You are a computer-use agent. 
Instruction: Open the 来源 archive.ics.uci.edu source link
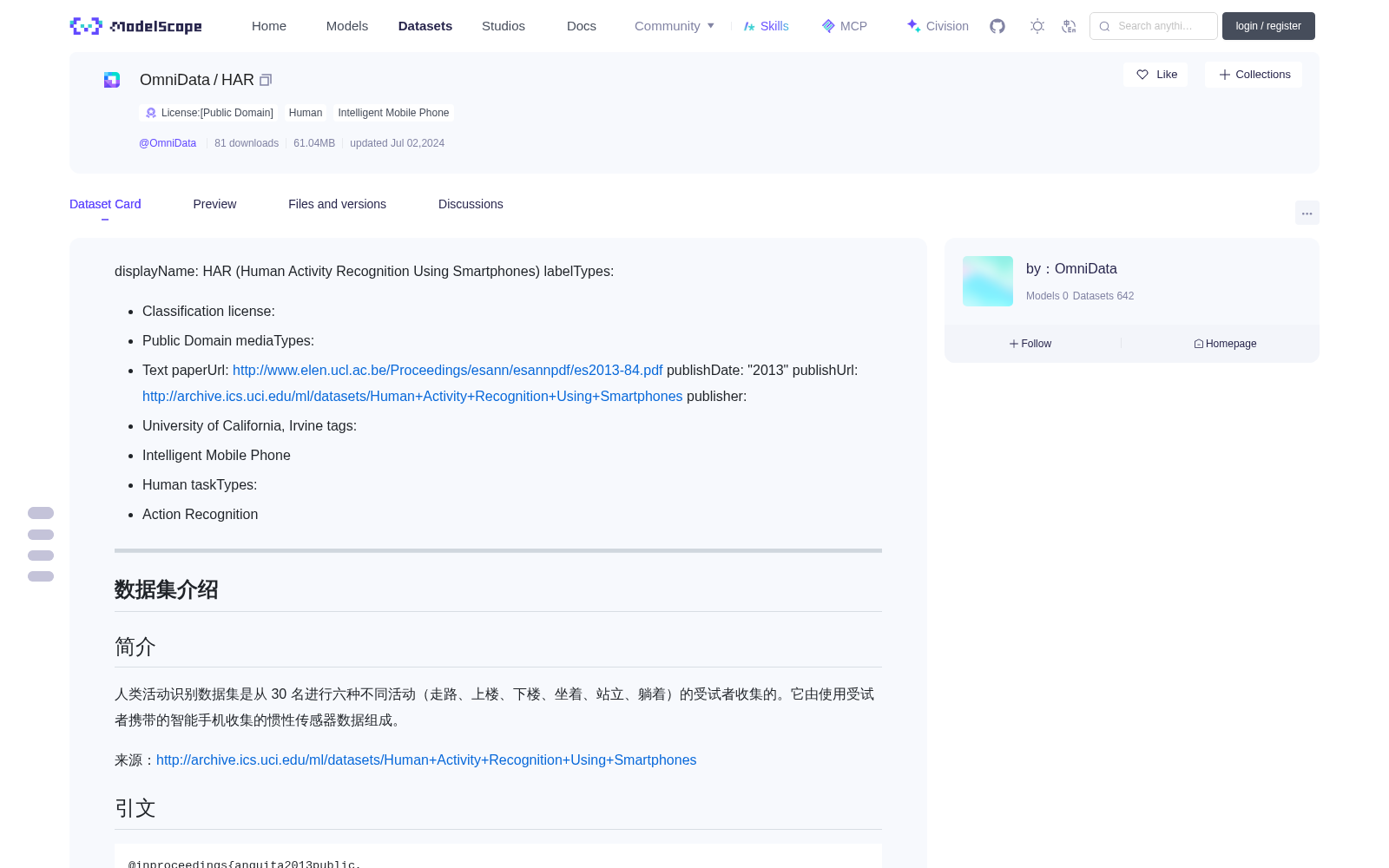(x=426, y=759)
